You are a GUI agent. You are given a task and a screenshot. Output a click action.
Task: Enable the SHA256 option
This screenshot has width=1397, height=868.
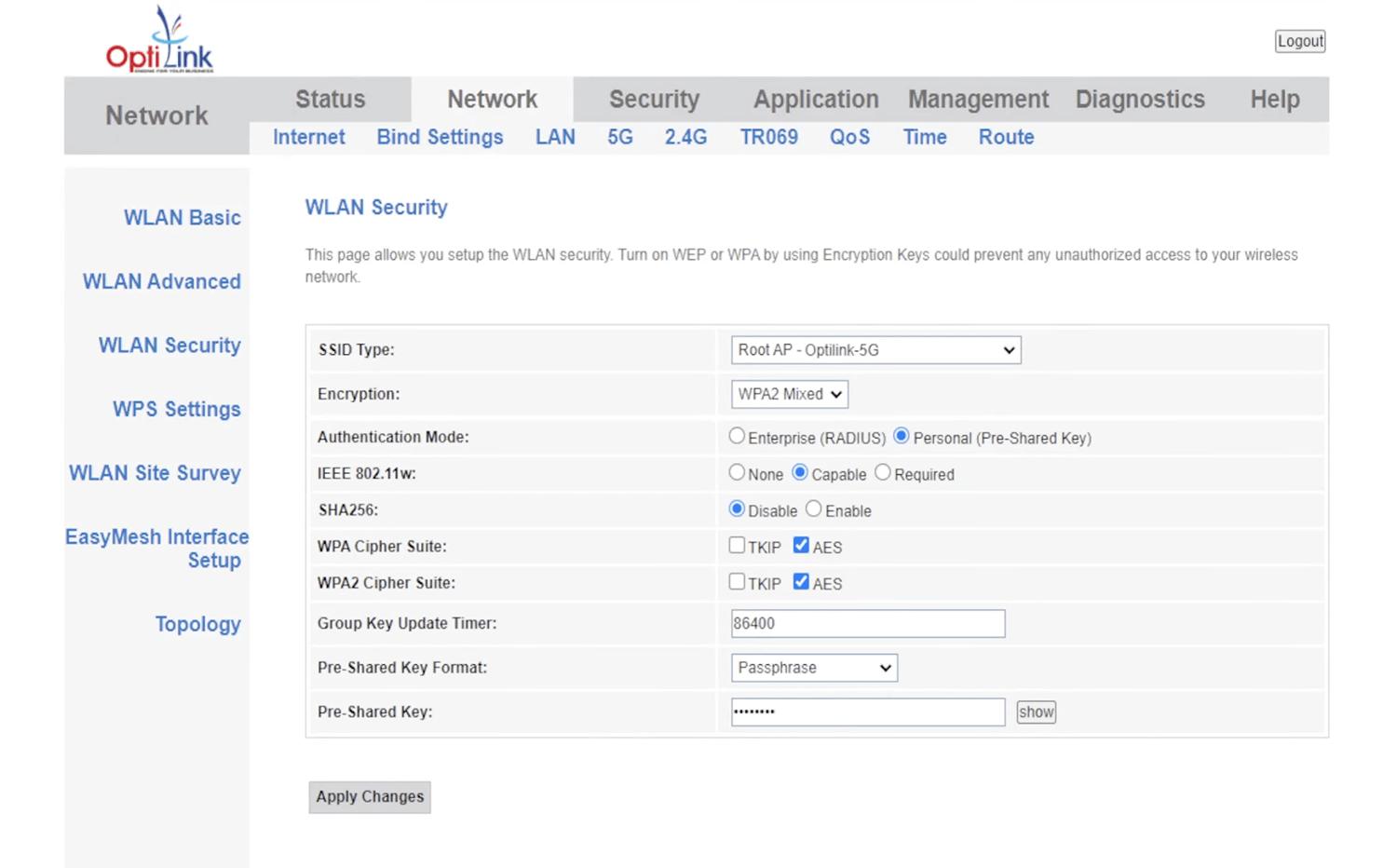[814, 509]
